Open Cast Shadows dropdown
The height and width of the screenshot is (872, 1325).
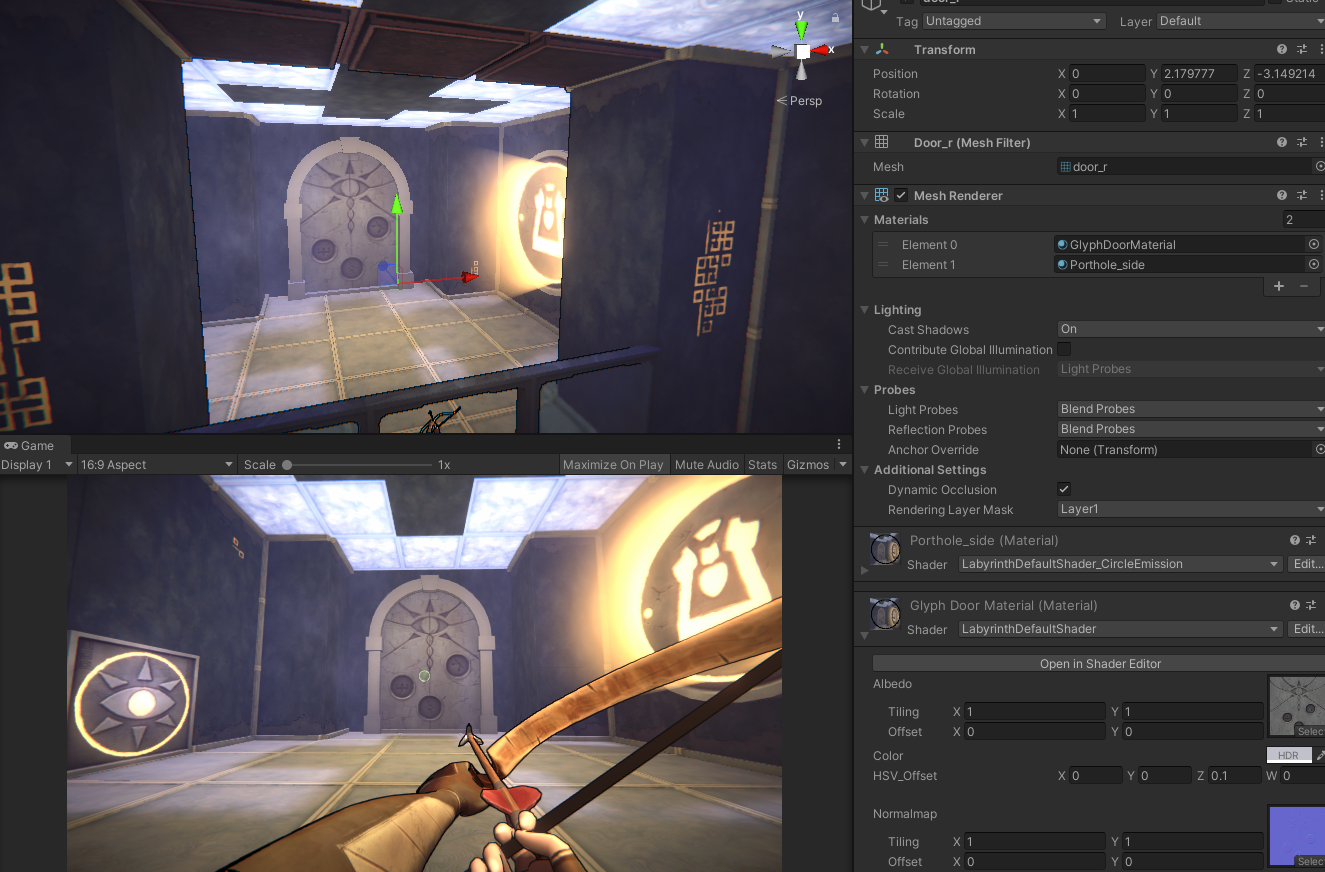tap(1191, 329)
